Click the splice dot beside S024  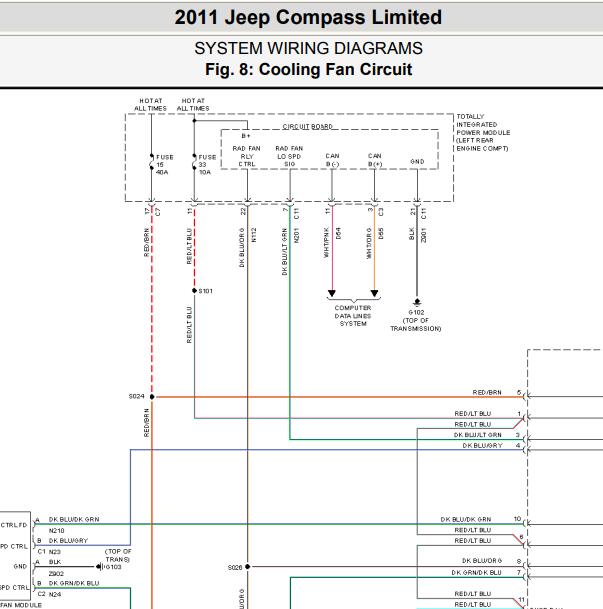pyautogui.click(x=152, y=397)
